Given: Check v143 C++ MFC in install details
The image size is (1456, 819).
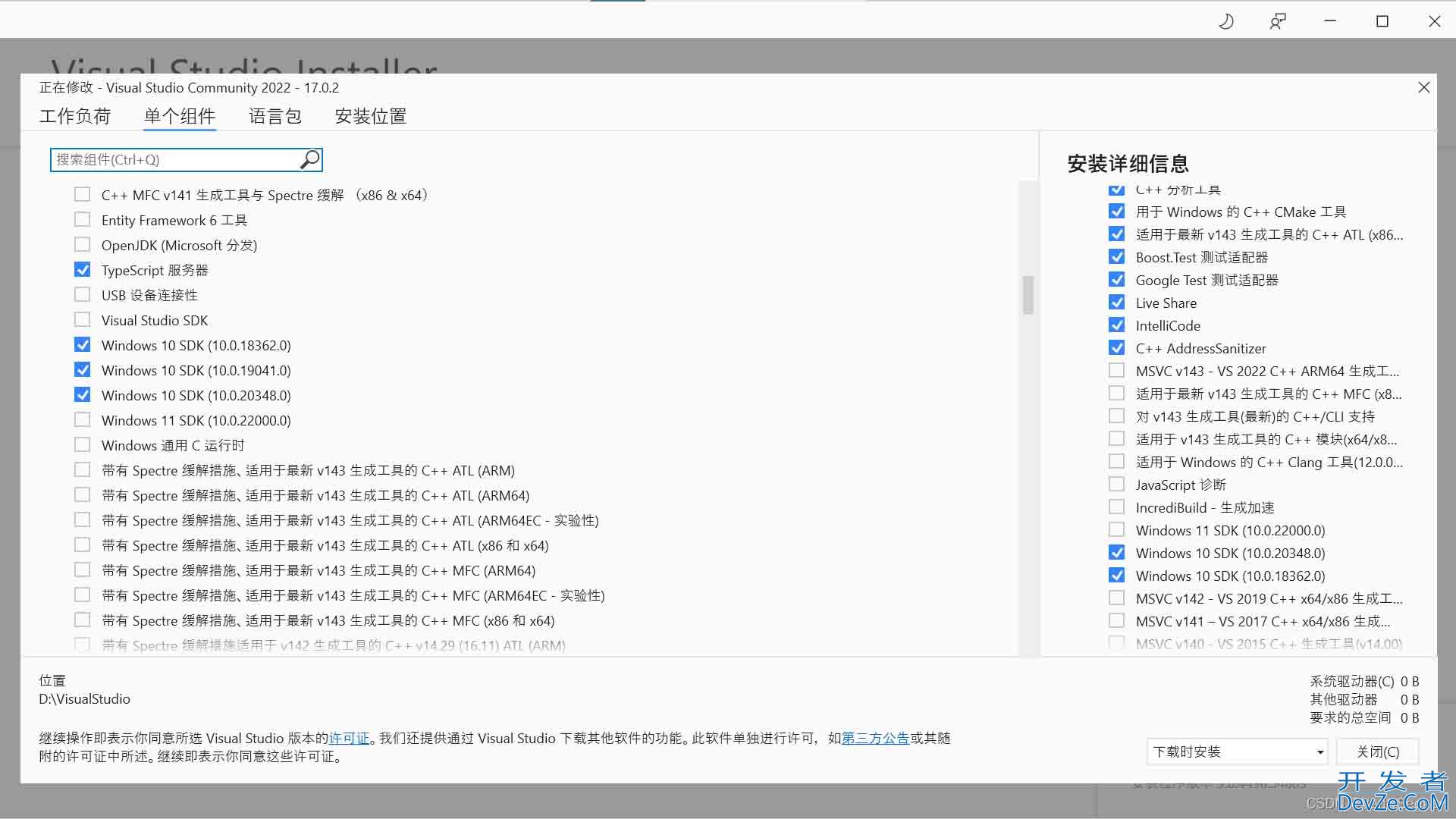Looking at the screenshot, I should [x=1116, y=394].
